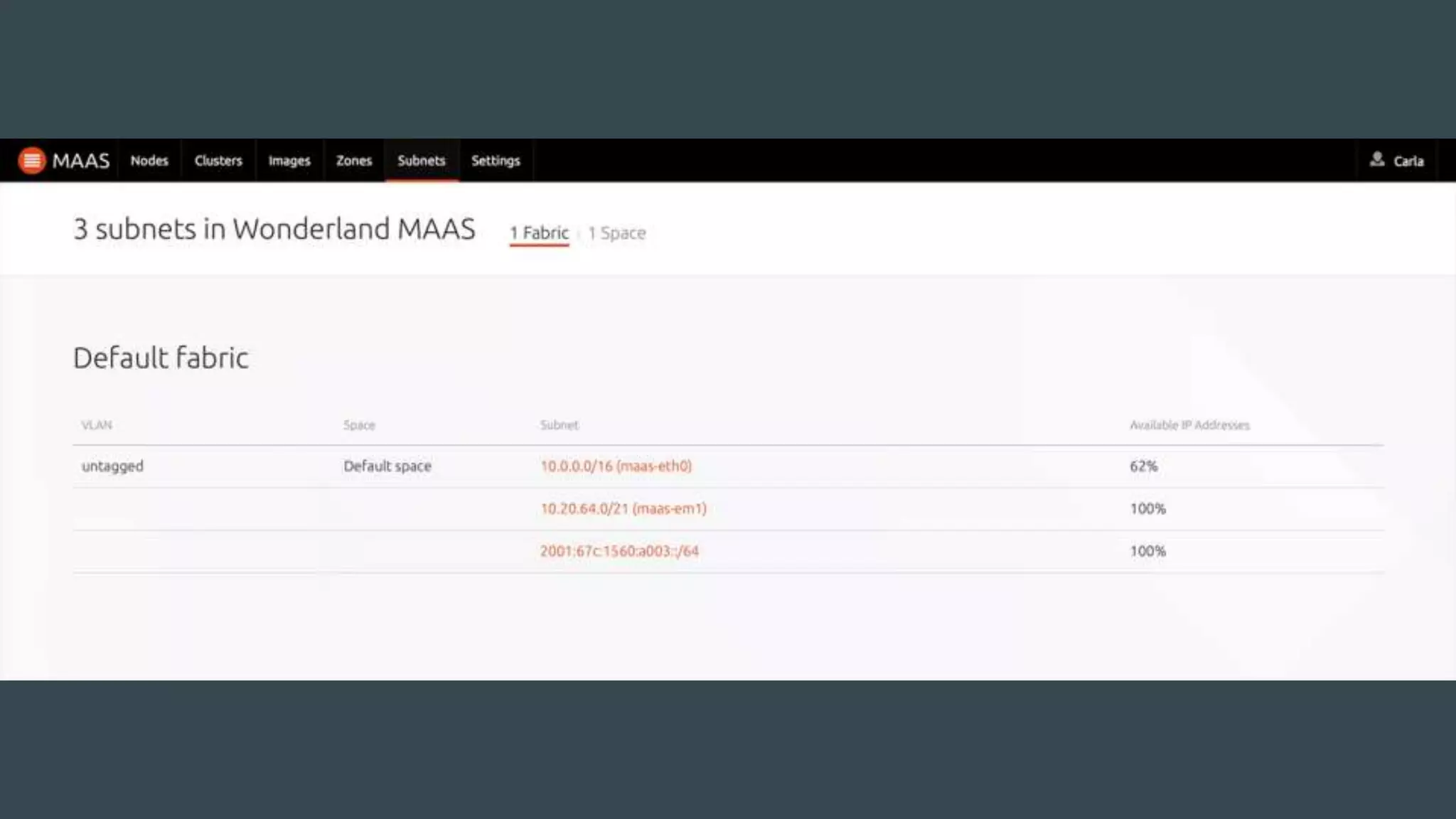Screen dimensions: 1456x819
Task: Click the Available IP Addresses column header
Action: [1189, 425]
